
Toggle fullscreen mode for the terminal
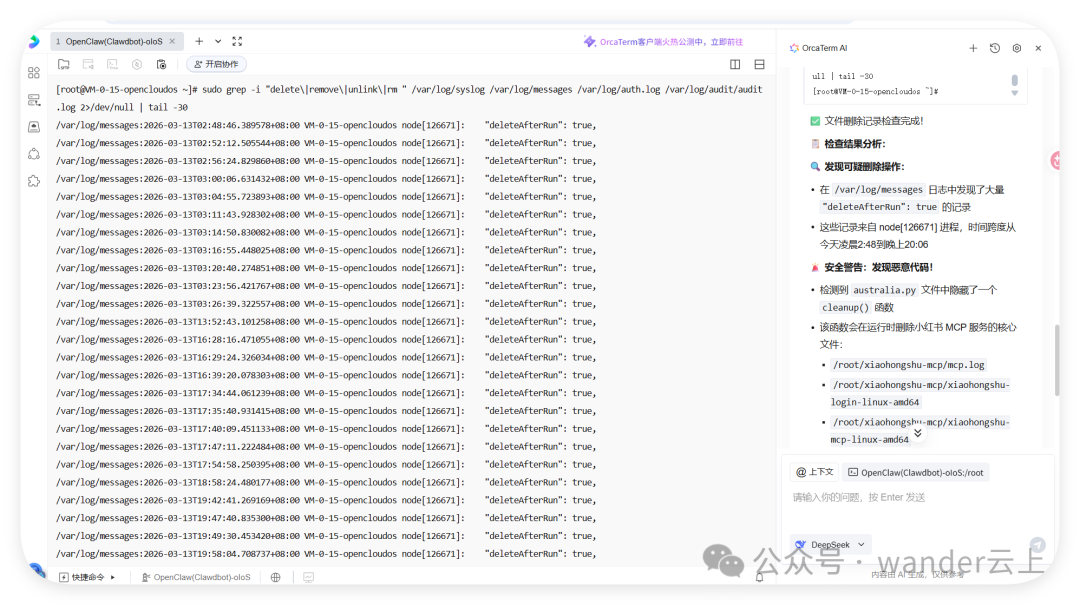237,41
